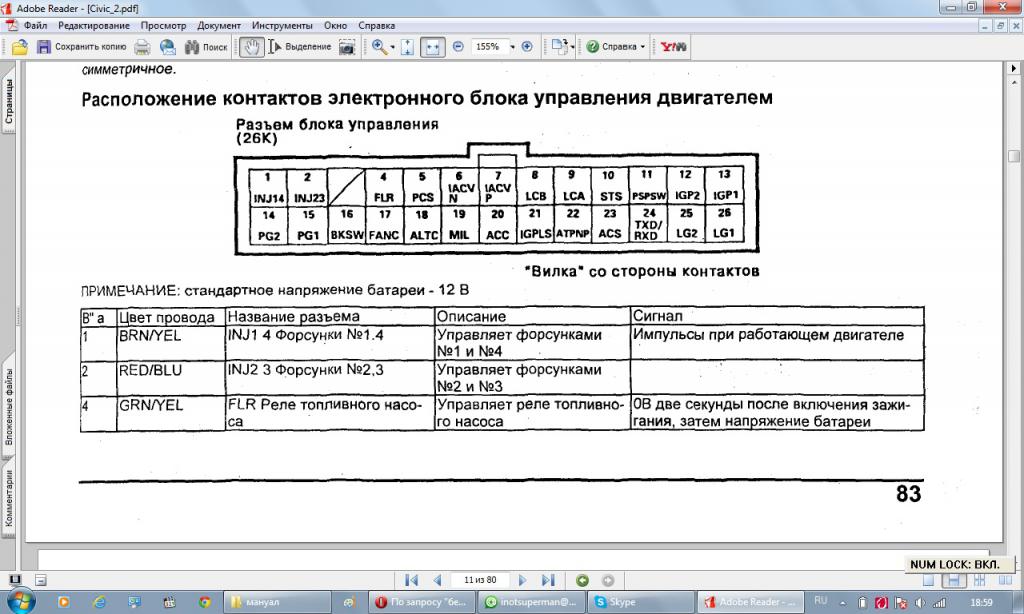Open the Документ menu
This screenshot has height=614, width=1024.
219,25
